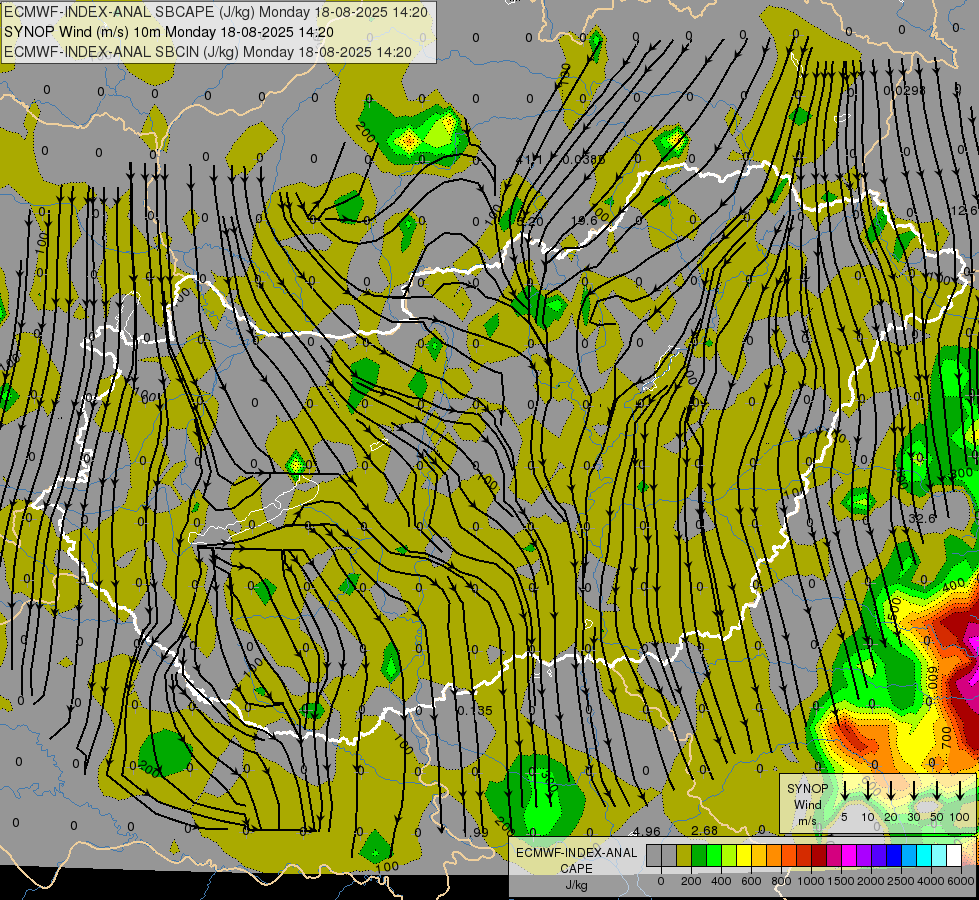979x900 pixels.
Task: Click the 5 m/s wind arrow in legend
Action: point(844,791)
